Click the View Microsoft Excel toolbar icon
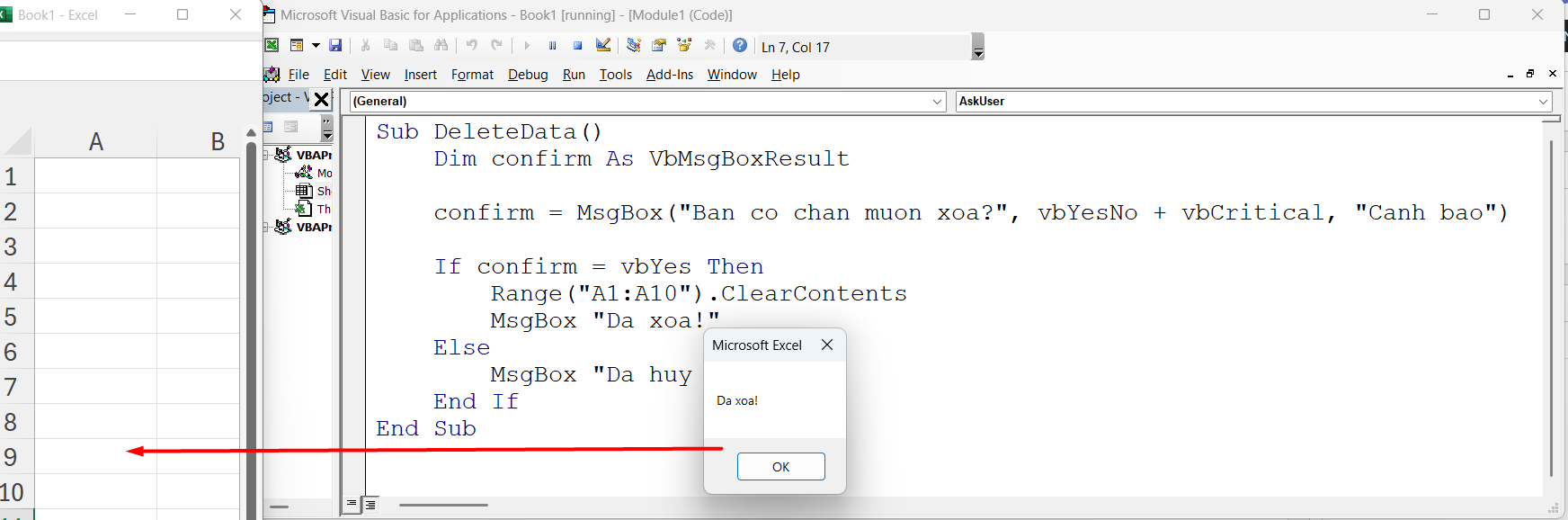 (272, 46)
